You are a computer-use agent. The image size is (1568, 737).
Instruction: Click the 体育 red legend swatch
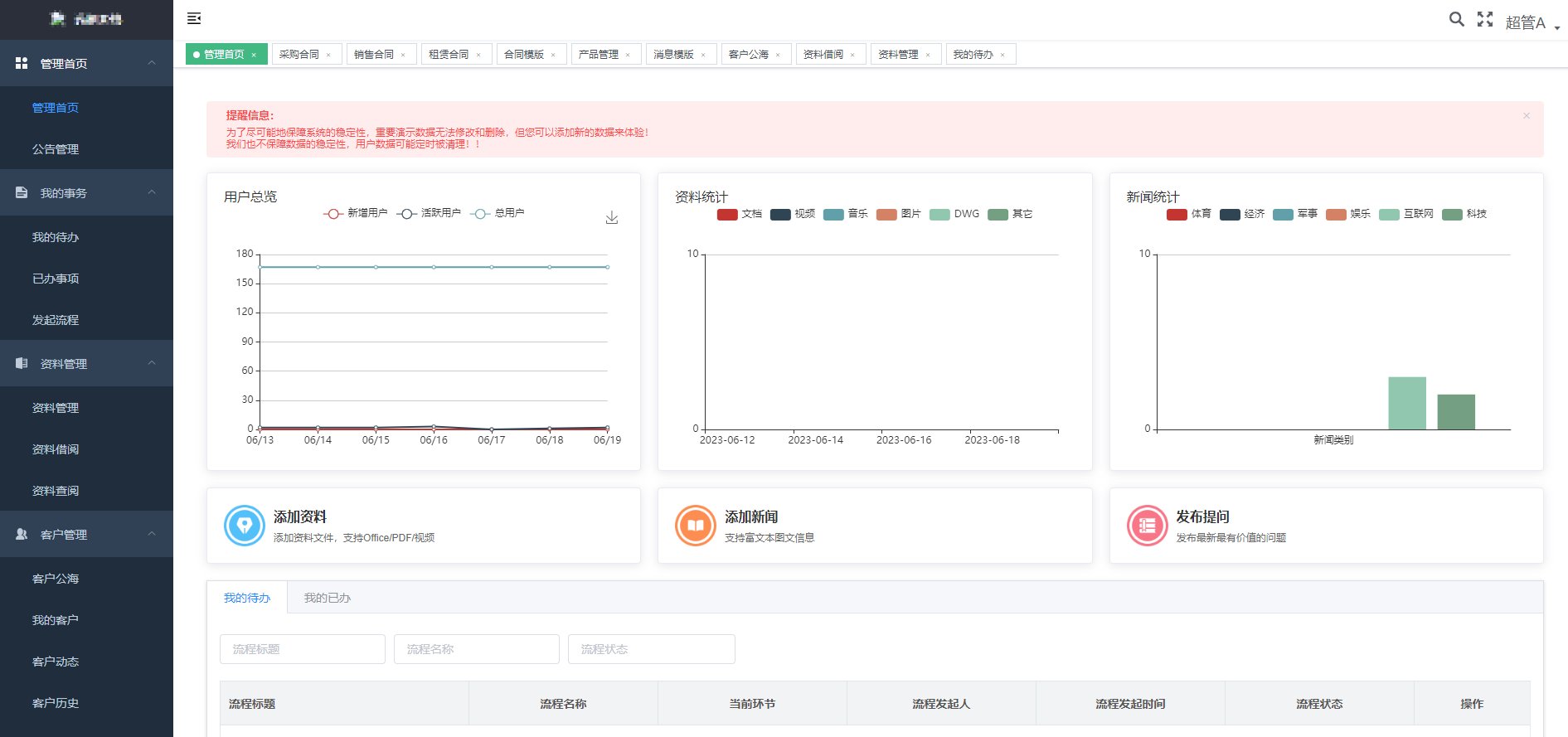1177,214
